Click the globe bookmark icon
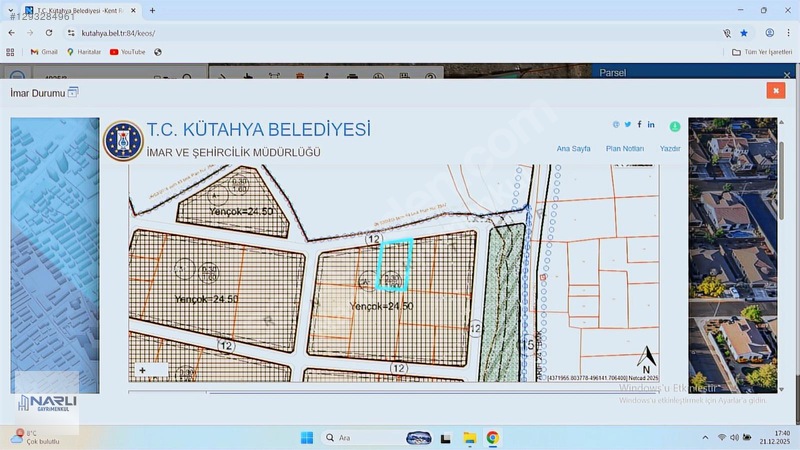800x450 pixels. click(158, 52)
